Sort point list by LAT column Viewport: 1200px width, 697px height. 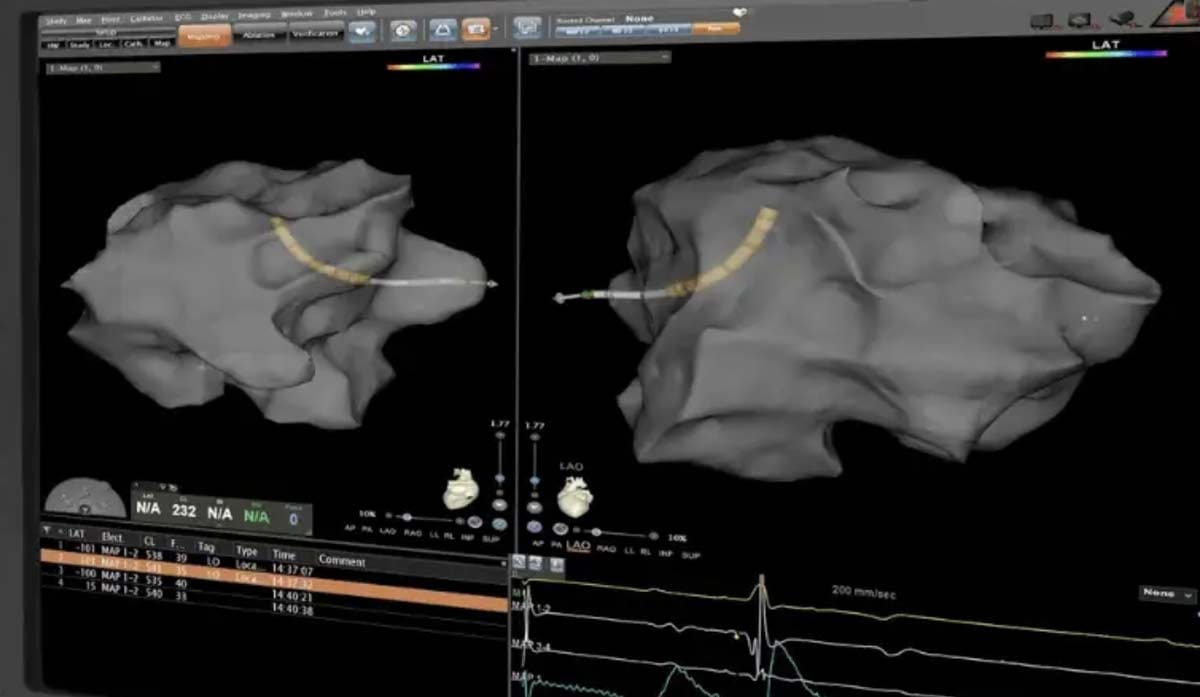click(x=76, y=534)
